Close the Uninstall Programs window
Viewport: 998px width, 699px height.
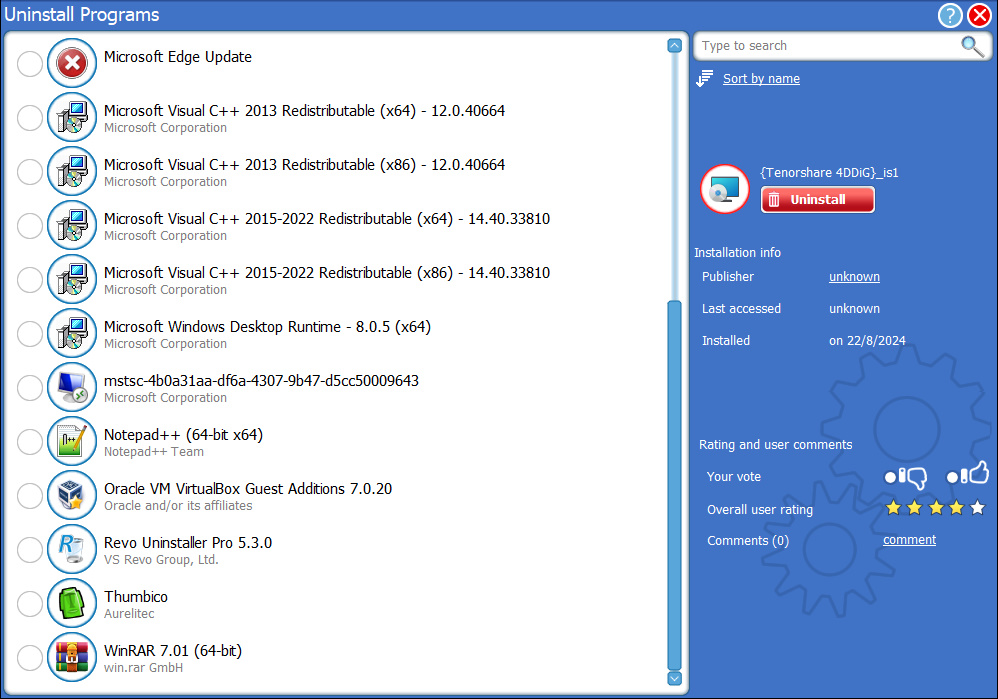[979, 15]
